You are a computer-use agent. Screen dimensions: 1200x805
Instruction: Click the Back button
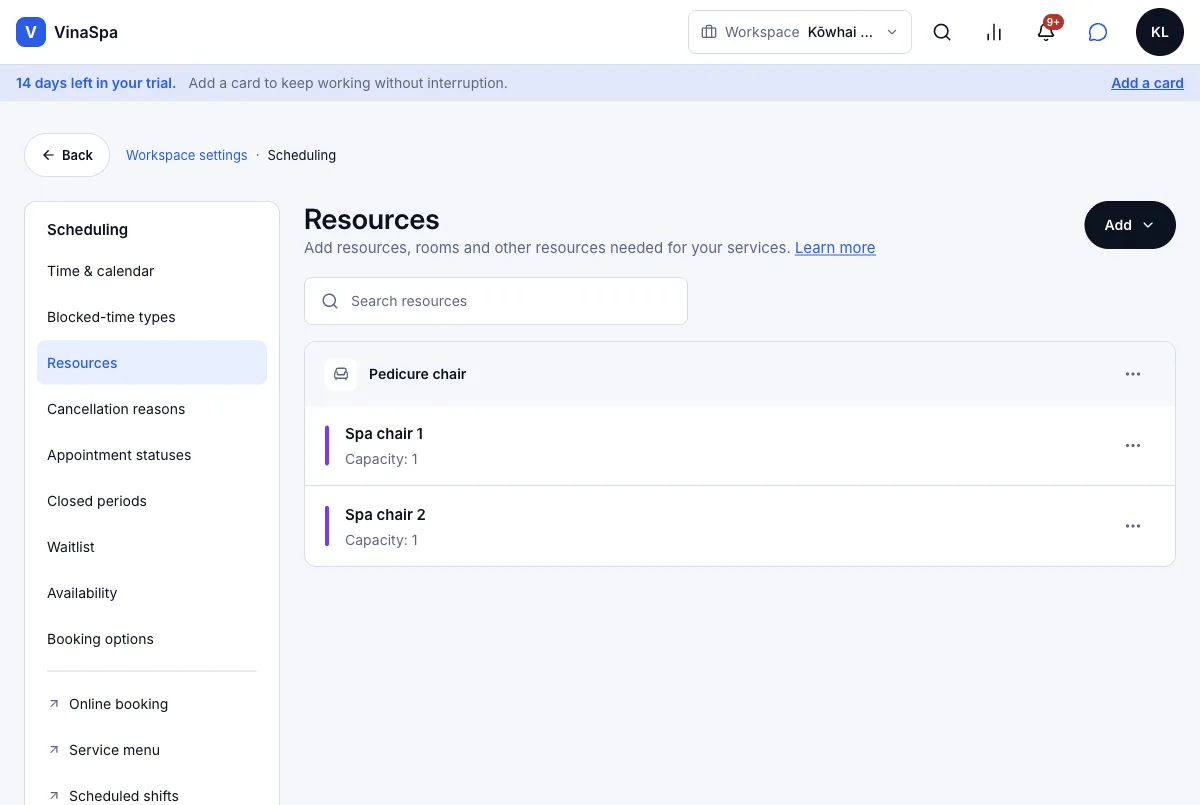coord(67,155)
